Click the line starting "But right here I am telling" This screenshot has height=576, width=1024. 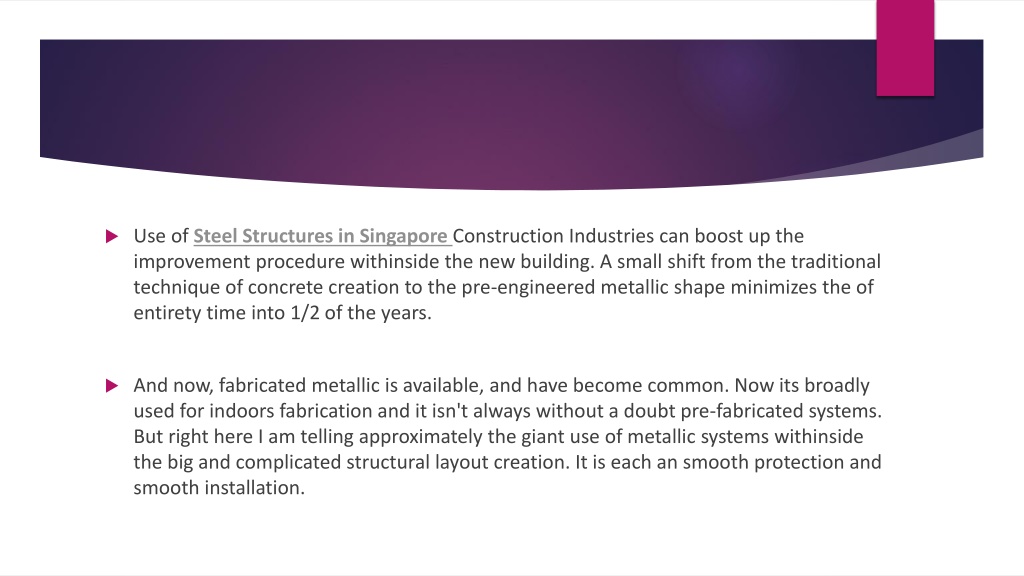click(x=498, y=436)
